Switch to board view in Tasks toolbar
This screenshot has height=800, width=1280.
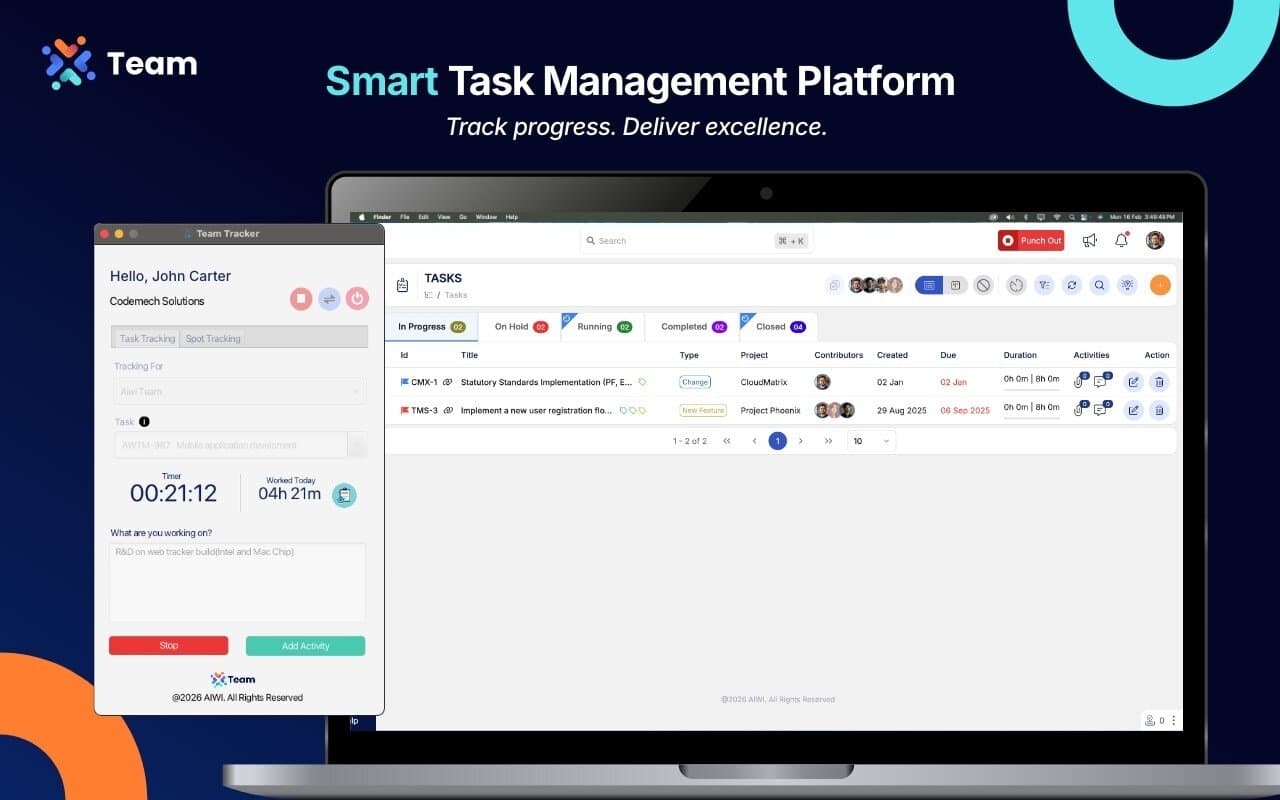click(955, 285)
